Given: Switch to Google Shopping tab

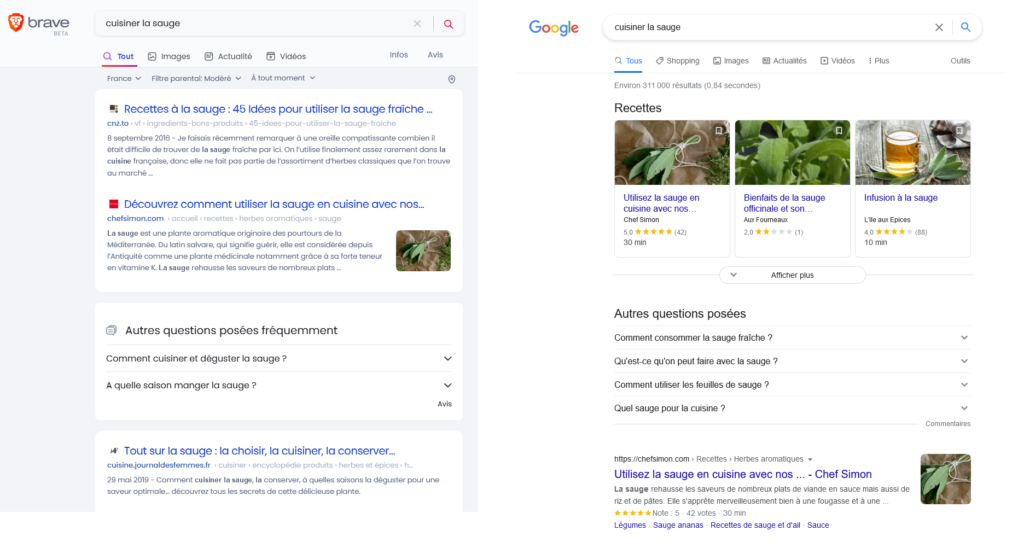Looking at the screenshot, I should [x=677, y=61].
